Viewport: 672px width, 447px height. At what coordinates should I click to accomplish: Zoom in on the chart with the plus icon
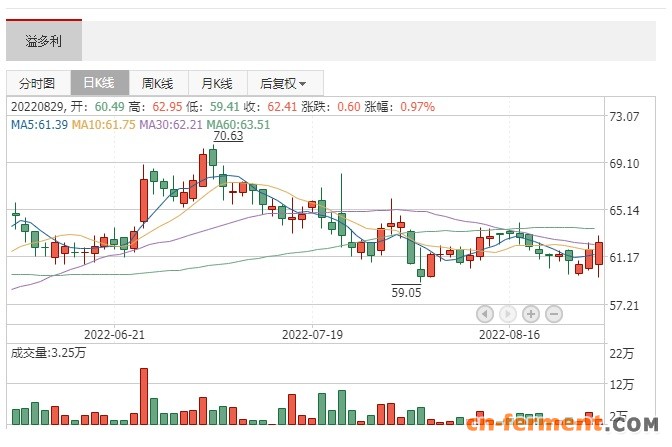coord(531,314)
